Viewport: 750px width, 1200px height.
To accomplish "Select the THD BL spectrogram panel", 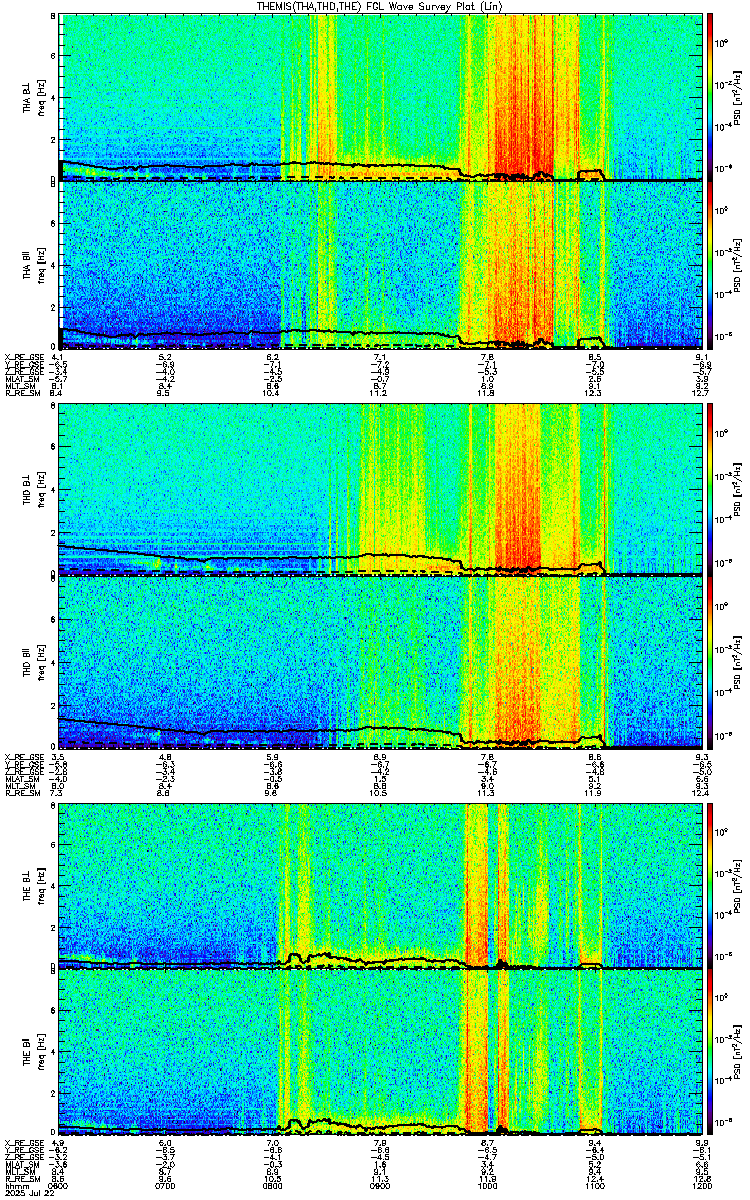I will pyautogui.click(x=381, y=490).
